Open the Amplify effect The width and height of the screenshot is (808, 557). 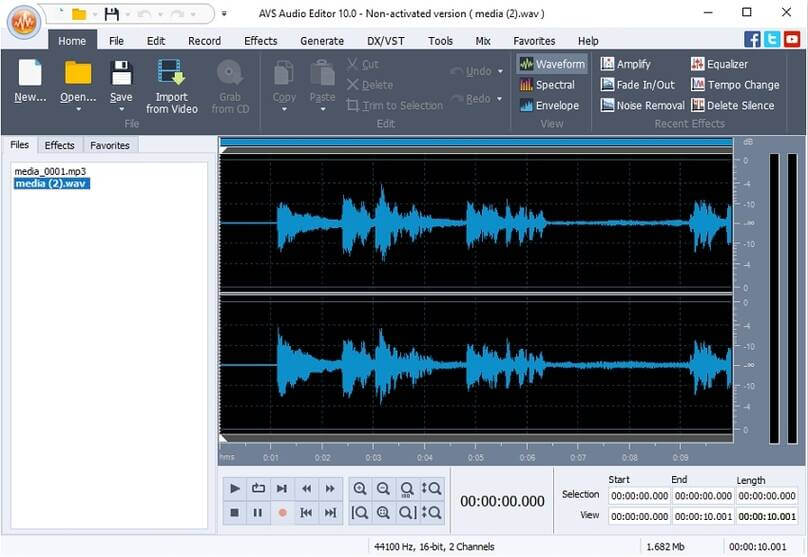tap(626, 64)
